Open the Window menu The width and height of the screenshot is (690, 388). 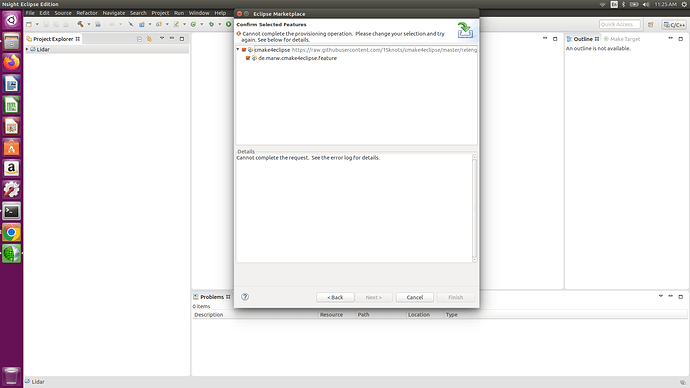coord(199,13)
